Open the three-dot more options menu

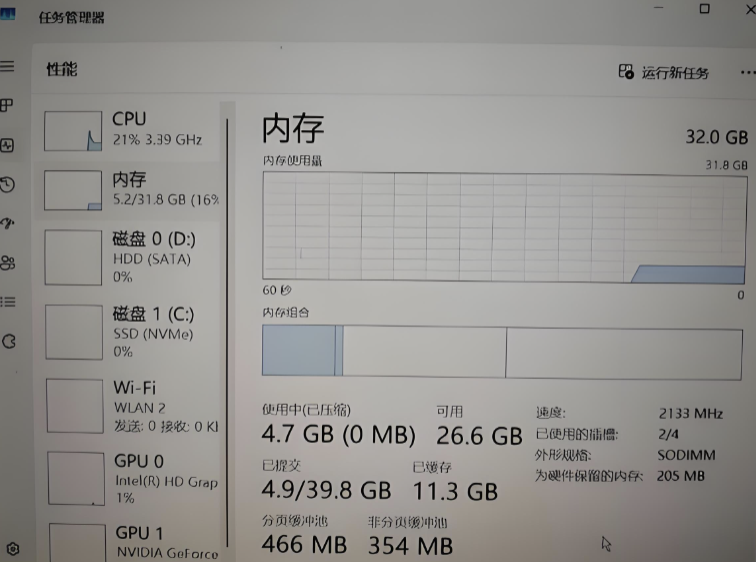746,73
